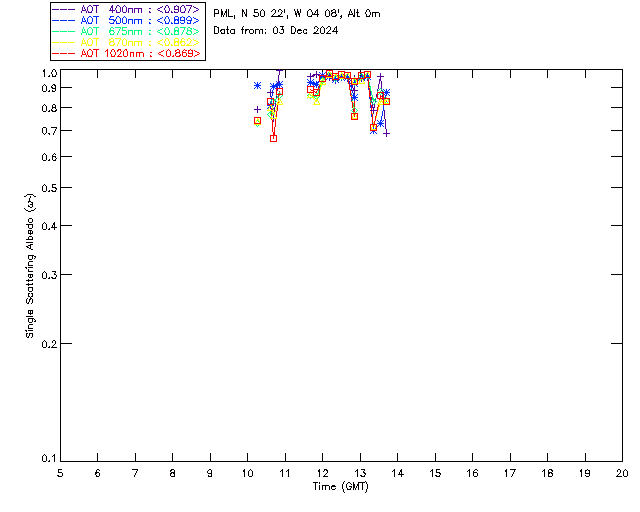Select the AOT 870nm yellow legend entry

pos(126,42)
